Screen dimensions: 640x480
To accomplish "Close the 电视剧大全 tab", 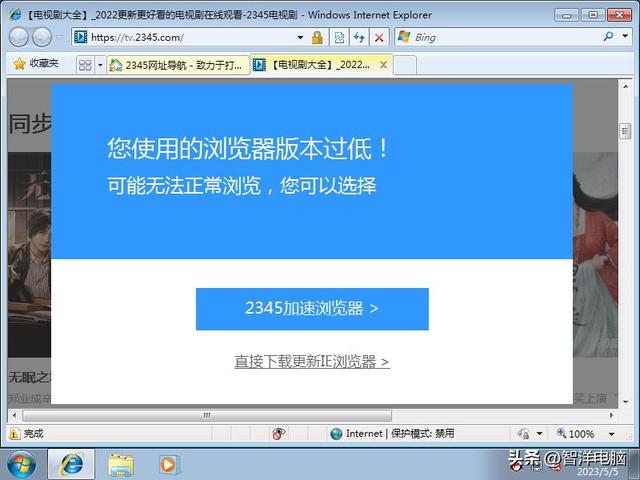I will pyautogui.click(x=383, y=64).
